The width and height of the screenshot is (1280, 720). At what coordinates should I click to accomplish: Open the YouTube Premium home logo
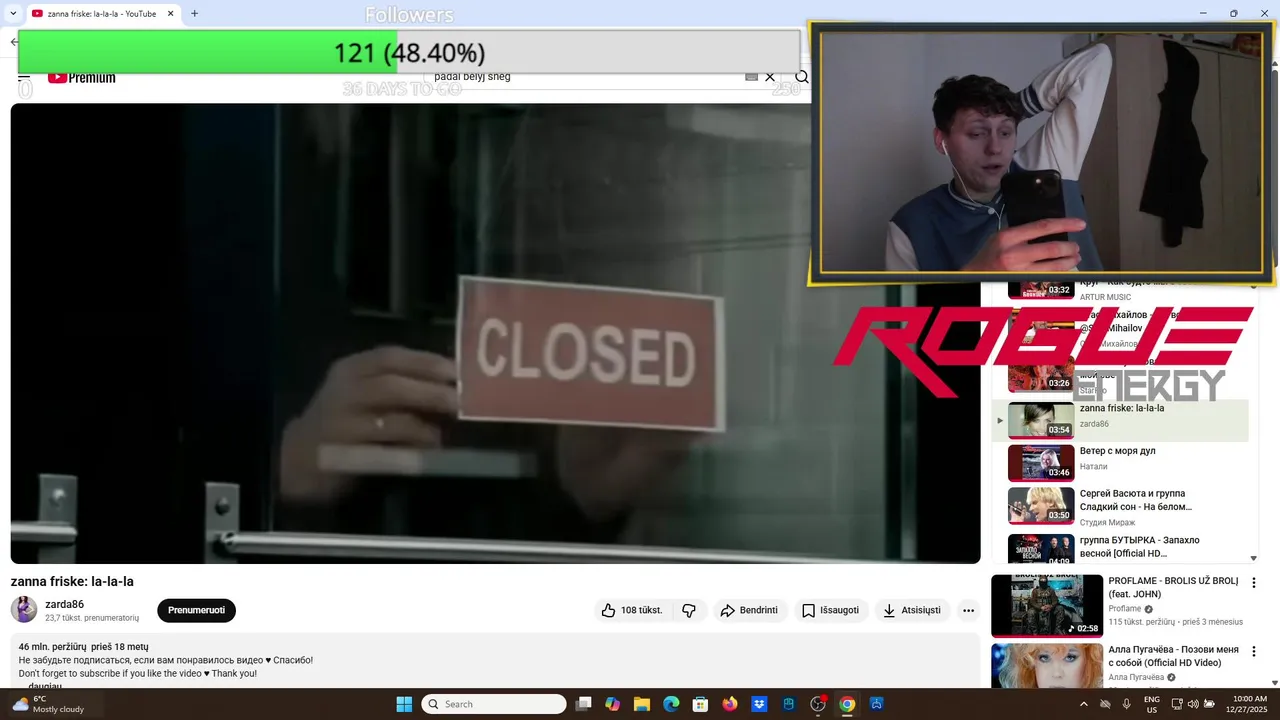tap(82, 77)
